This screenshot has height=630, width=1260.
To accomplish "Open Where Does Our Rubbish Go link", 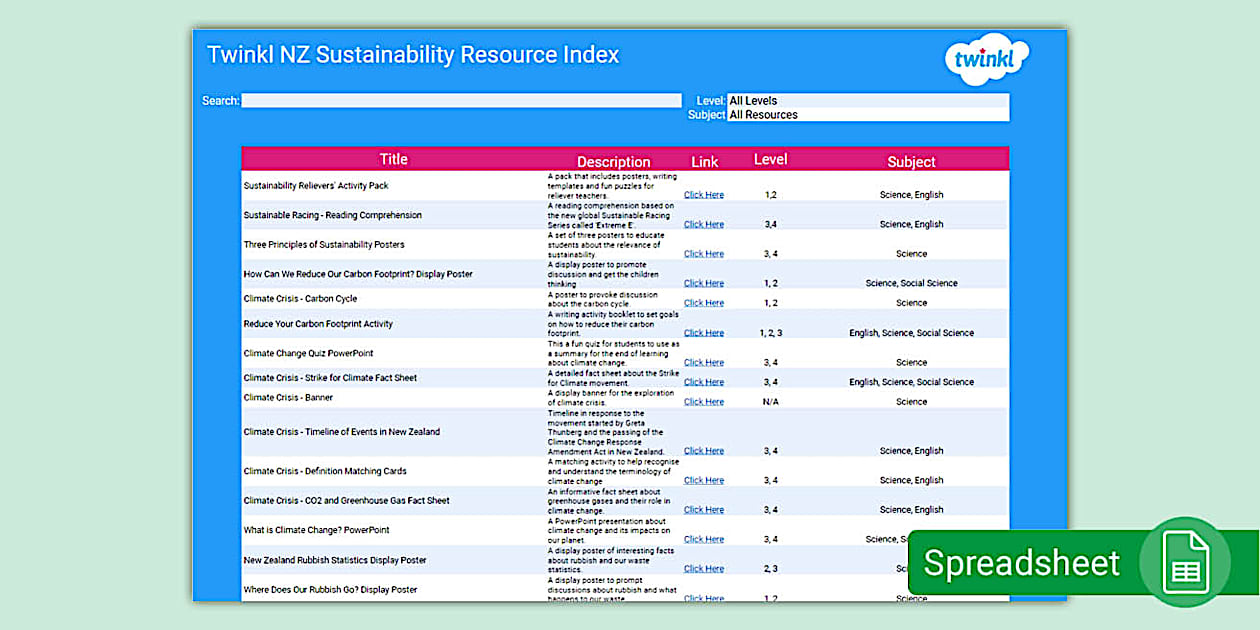I will 703,597.
